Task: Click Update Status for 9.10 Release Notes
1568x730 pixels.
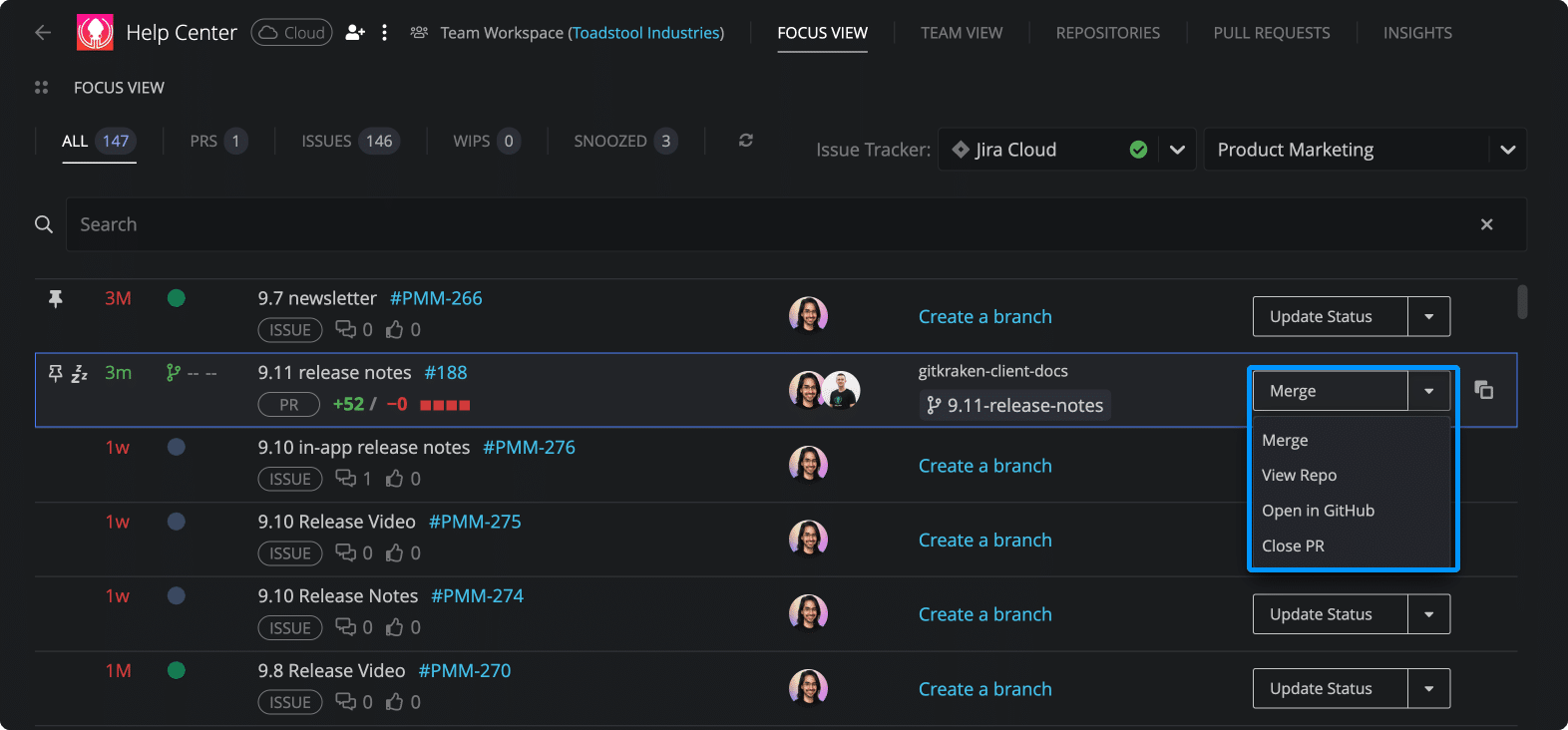Action: tap(1331, 614)
